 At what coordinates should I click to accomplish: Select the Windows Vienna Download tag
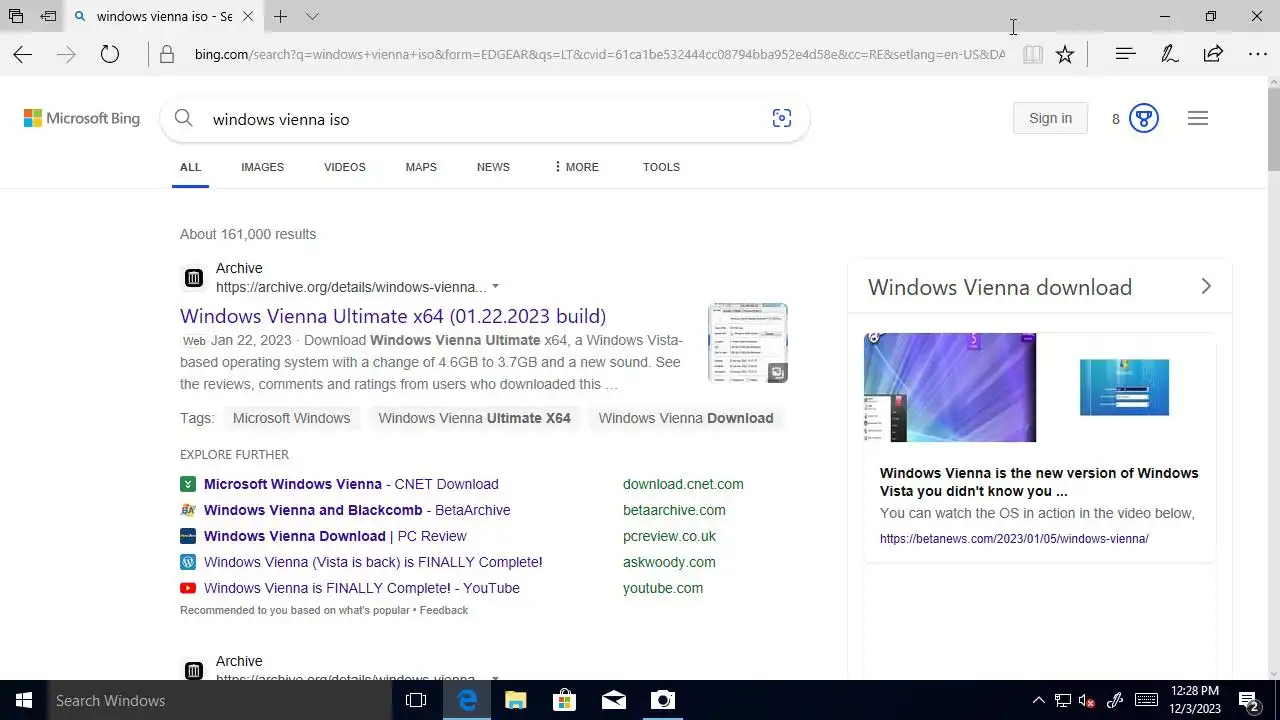click(x=686, y=418)
